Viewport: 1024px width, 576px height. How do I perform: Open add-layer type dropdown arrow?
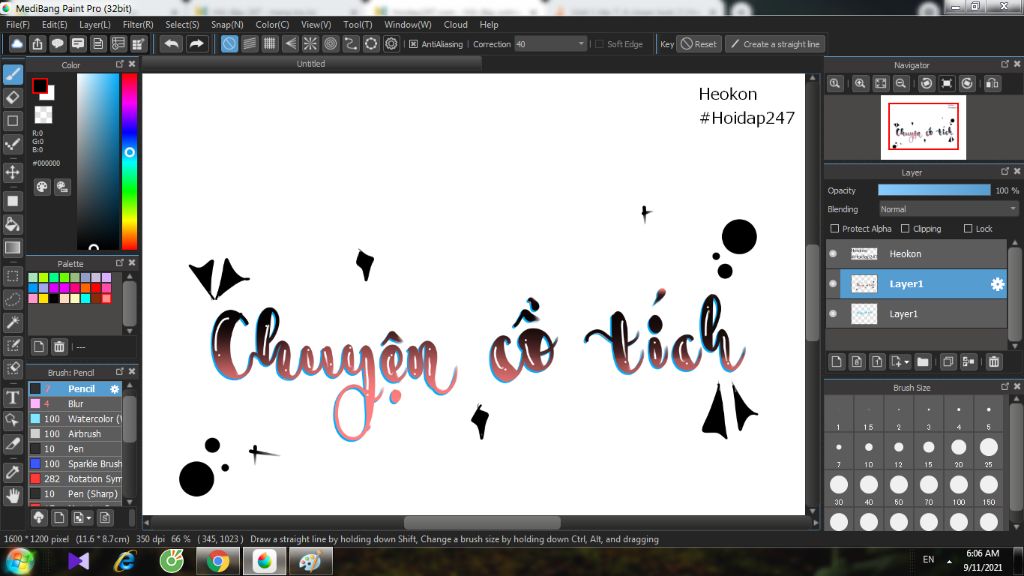(906, 362)
